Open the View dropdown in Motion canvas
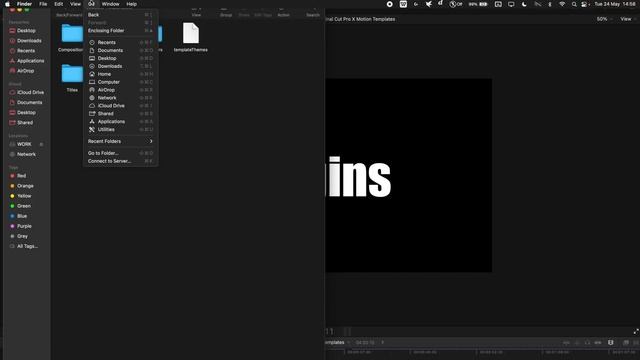Screen dimensions: 640x360 click(x=628, y=19)
